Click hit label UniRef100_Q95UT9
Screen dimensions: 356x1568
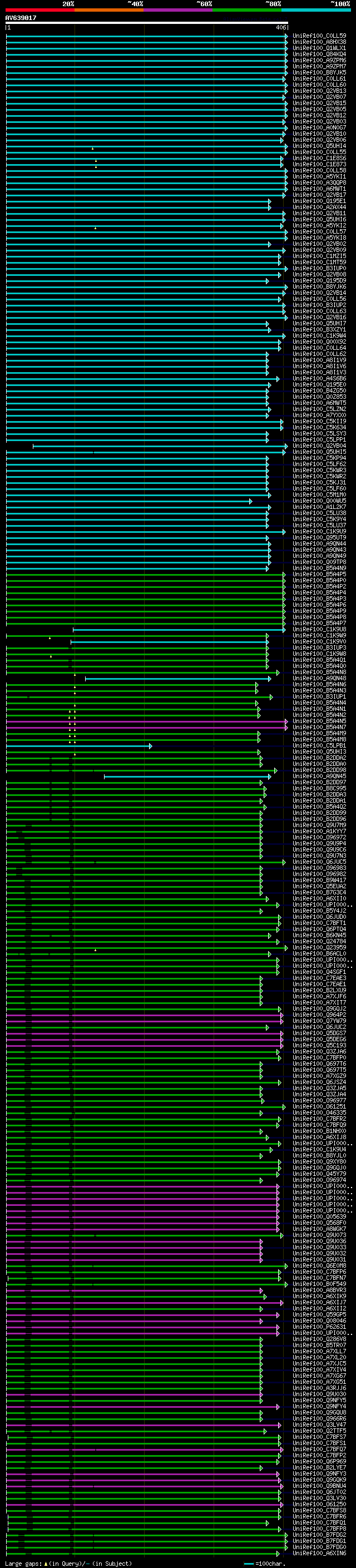[x=319, y=538]
